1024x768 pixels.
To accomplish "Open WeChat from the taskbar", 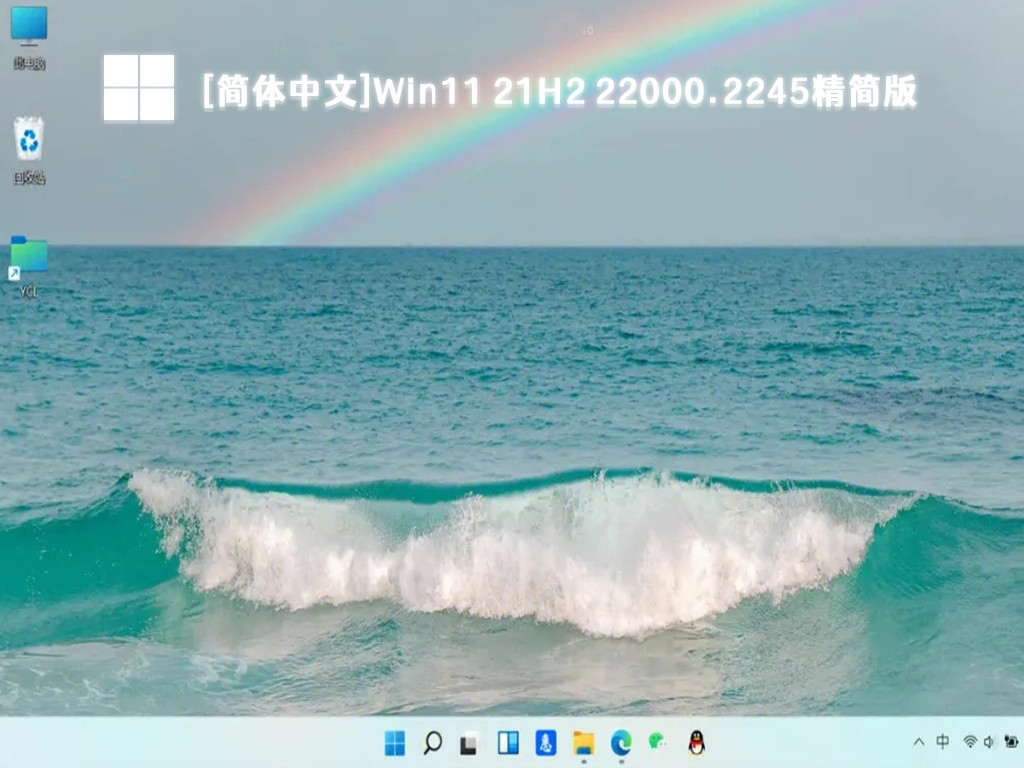I will [658, 743].
